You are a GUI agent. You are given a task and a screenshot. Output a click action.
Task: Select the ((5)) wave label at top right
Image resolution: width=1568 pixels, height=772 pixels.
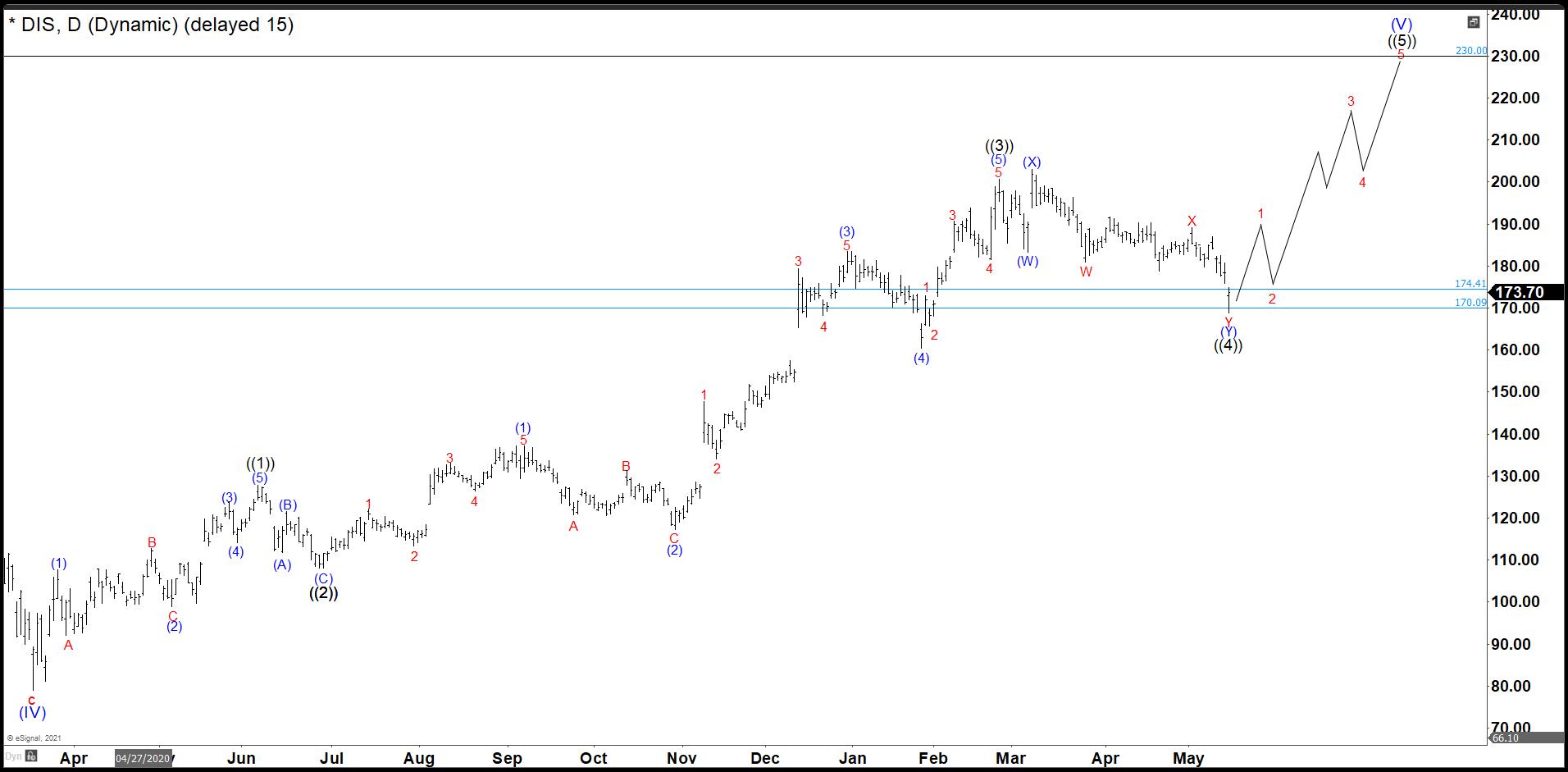[x=1403, y=40]
